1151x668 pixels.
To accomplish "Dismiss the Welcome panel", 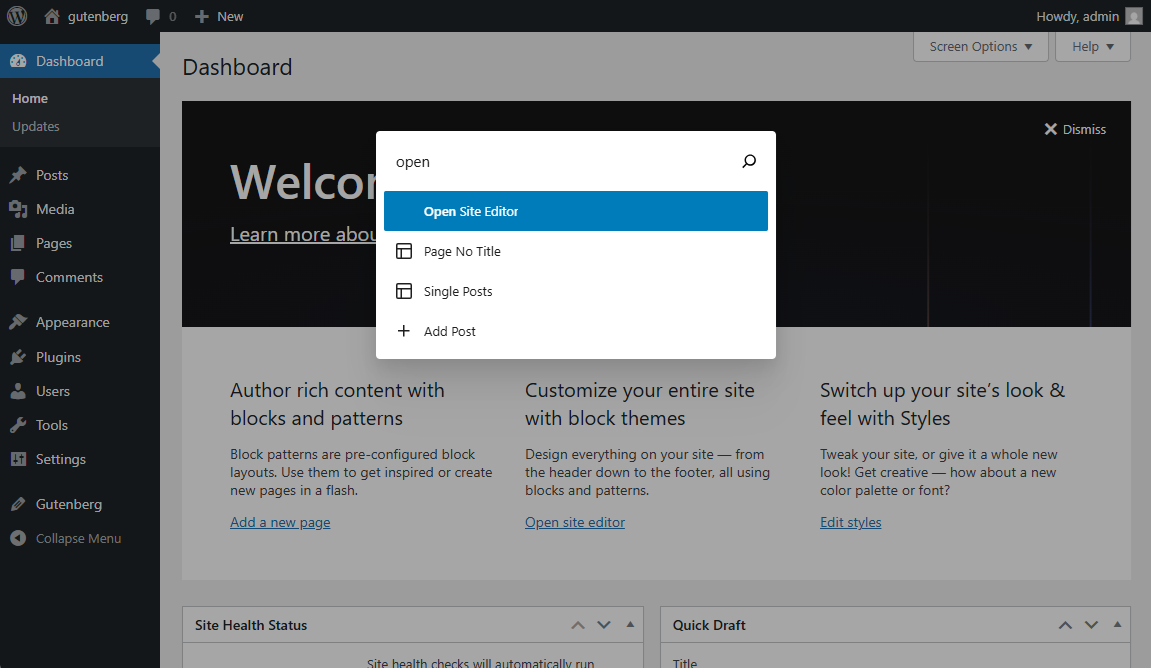I will [x=1075, y=129].
